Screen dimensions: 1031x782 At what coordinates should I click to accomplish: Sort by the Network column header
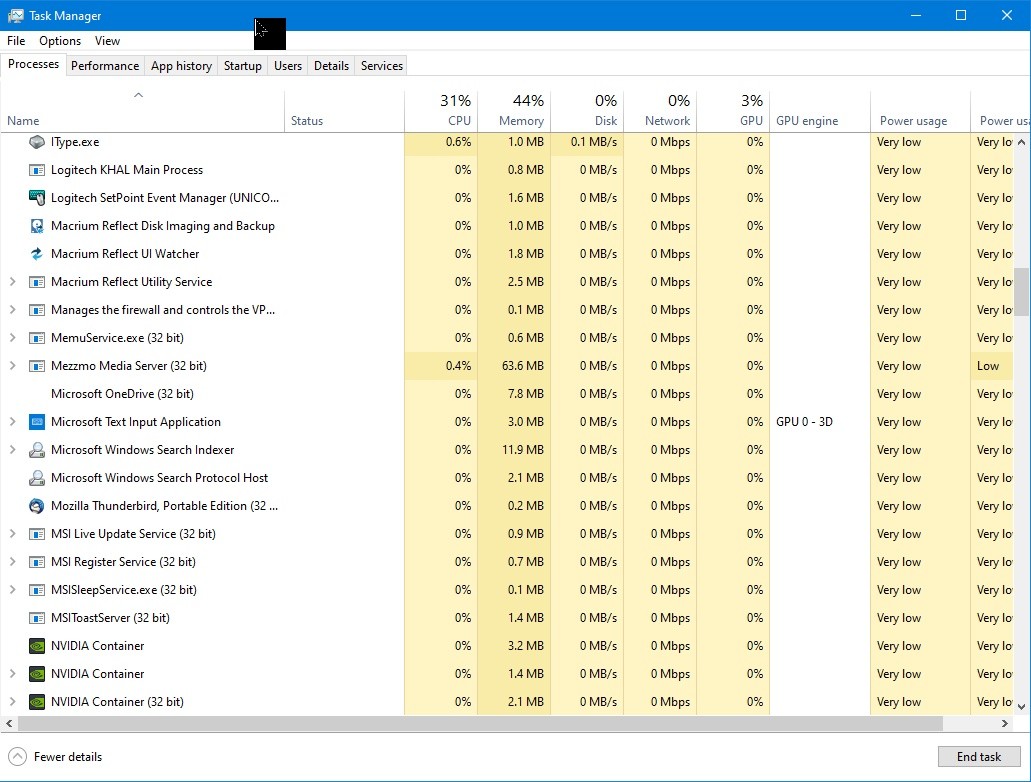(660, 111)
